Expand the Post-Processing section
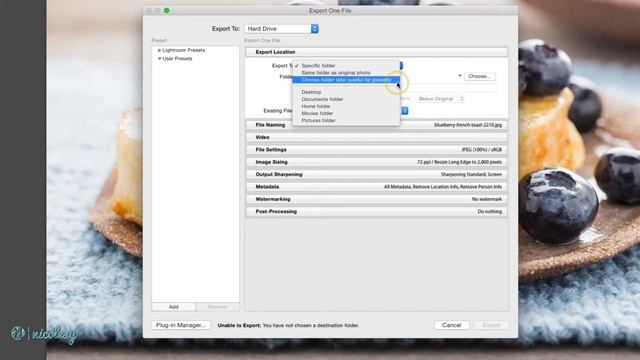 376,211
